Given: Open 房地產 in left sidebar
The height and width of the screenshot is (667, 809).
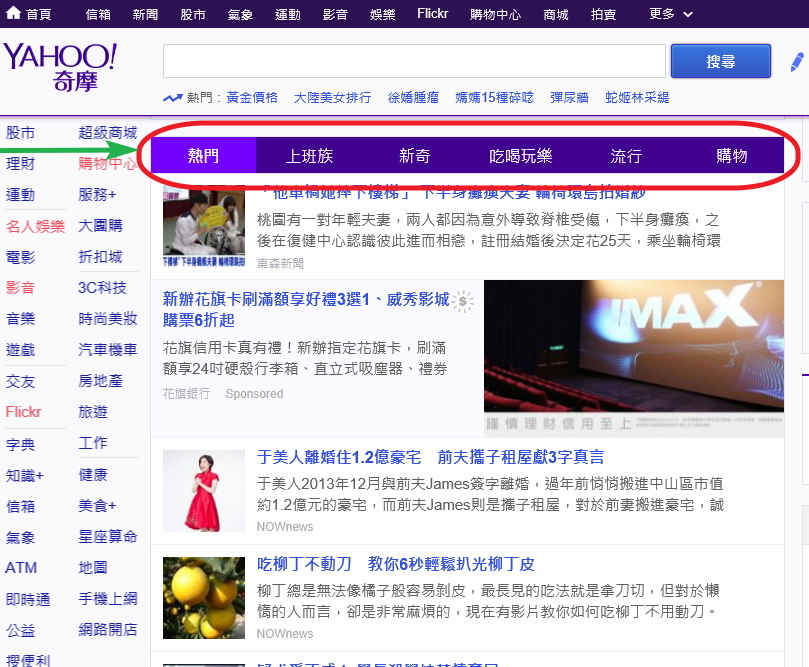Looking at the screenshot, I should pos(100,381).
